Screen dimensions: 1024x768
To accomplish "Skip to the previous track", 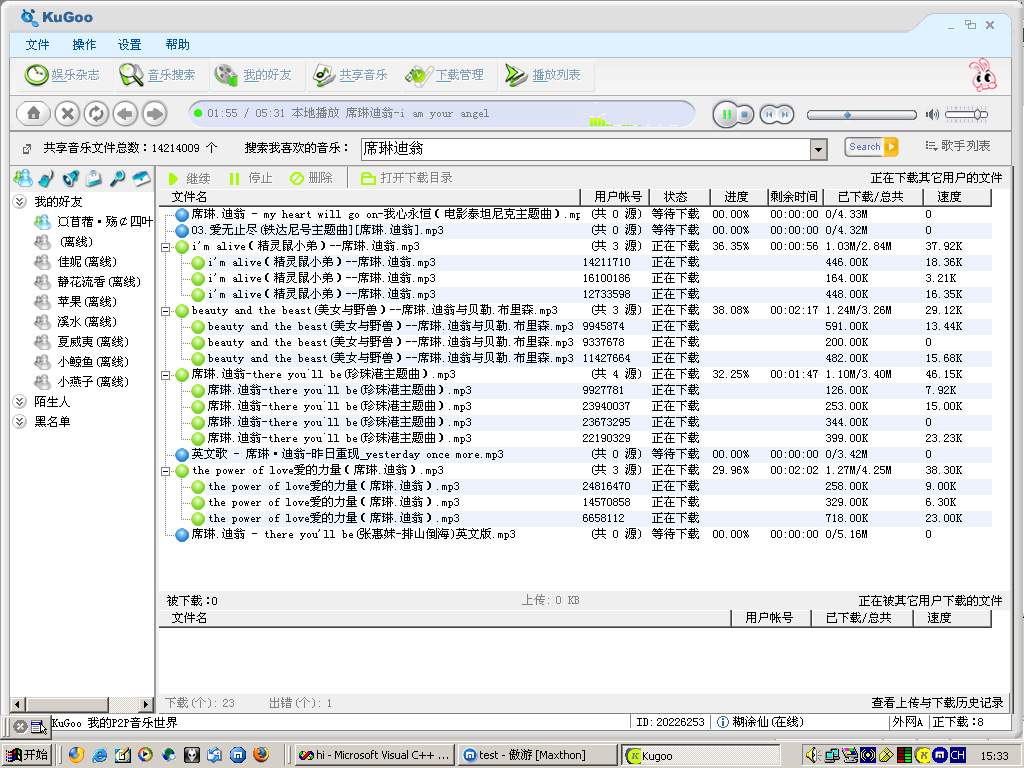I will coord(769,114).
